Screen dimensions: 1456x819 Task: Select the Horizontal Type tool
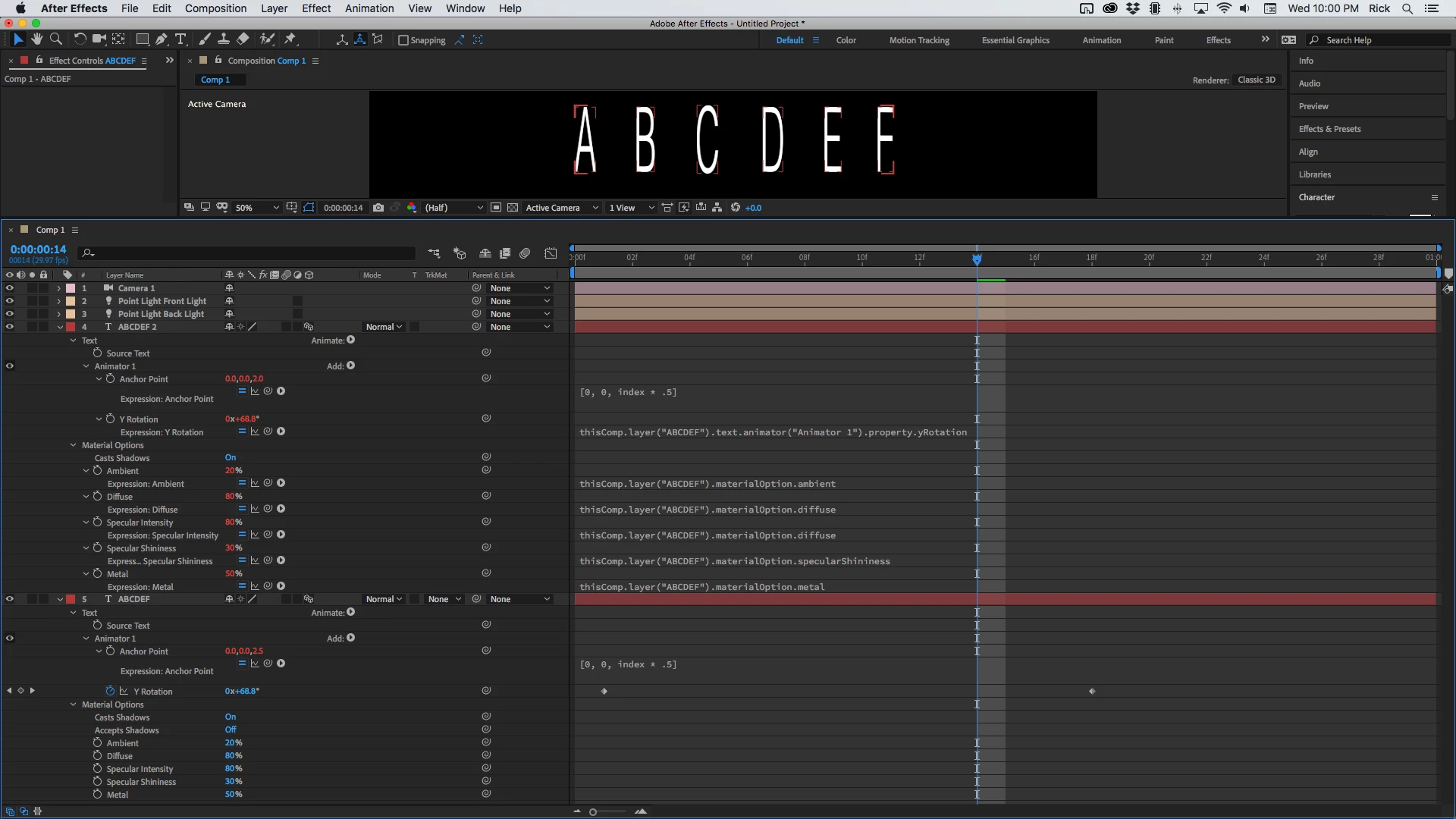180,39
